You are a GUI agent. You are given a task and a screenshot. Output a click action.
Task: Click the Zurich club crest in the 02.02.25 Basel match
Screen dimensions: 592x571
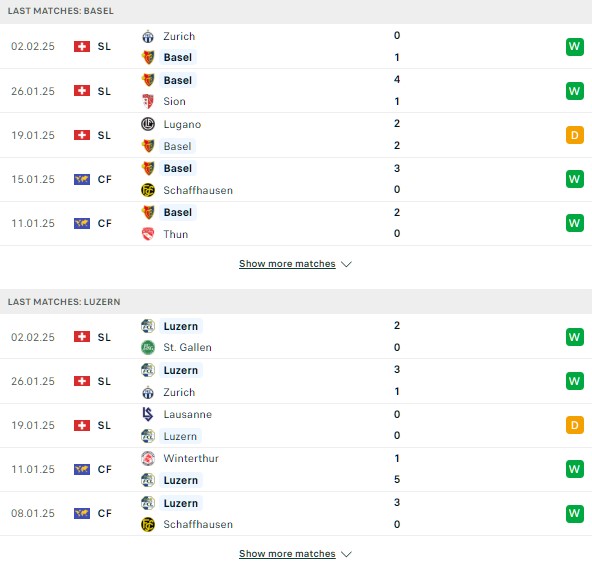pyautogui.click(x=148, y=37)
